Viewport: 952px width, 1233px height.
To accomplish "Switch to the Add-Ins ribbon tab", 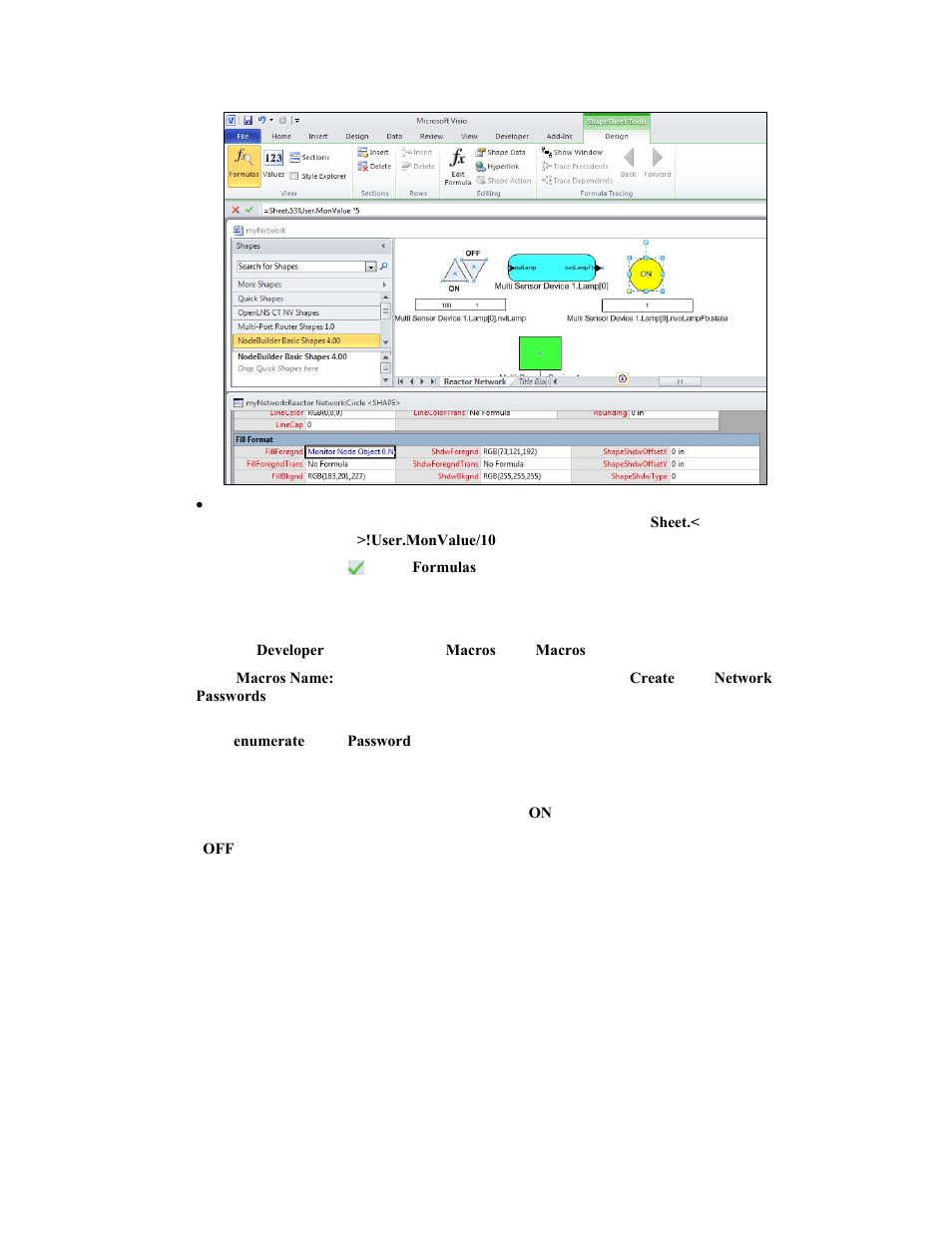I will point(559,136).
